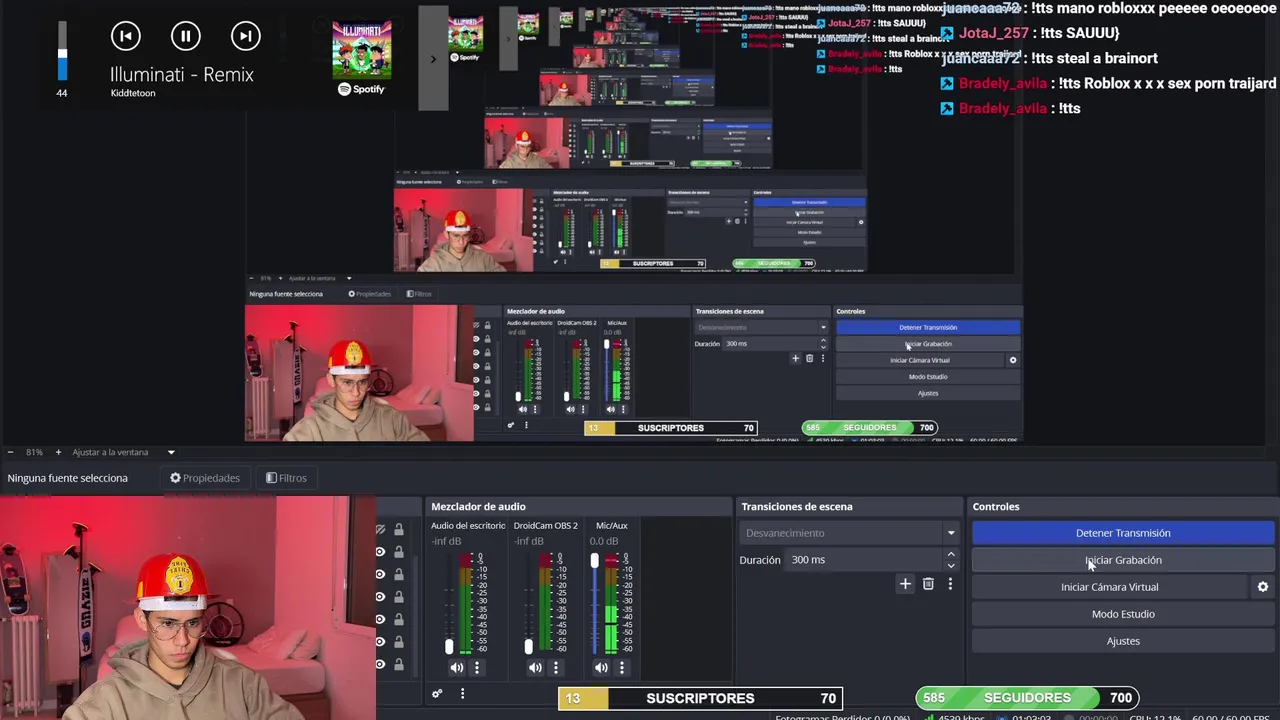Add a new scene transition
Screen dimensions: 1280x720
(905, 584)
